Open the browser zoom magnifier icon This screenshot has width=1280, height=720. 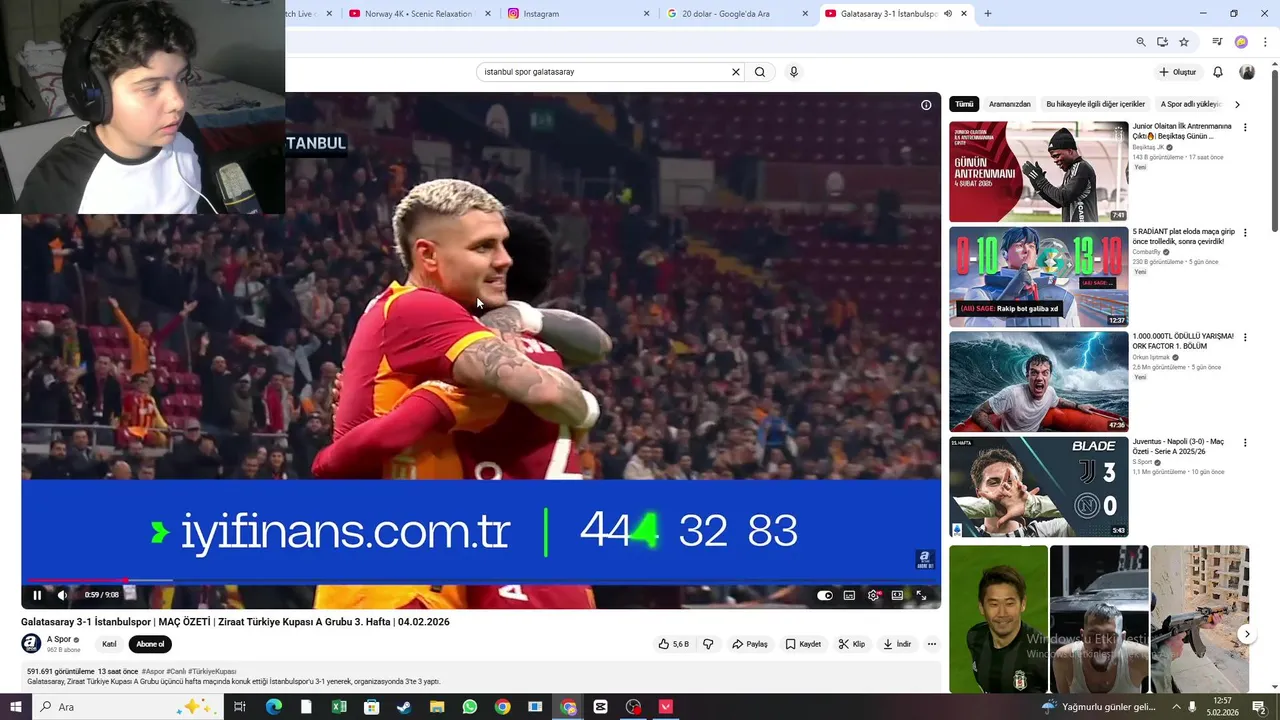tap(1141, 42)
